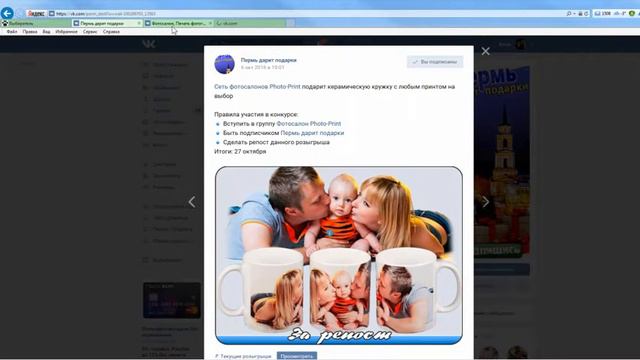This screenshot has height=360, width=640.
Task: Focus the vk.com address bar
Action: pos(306,13)
